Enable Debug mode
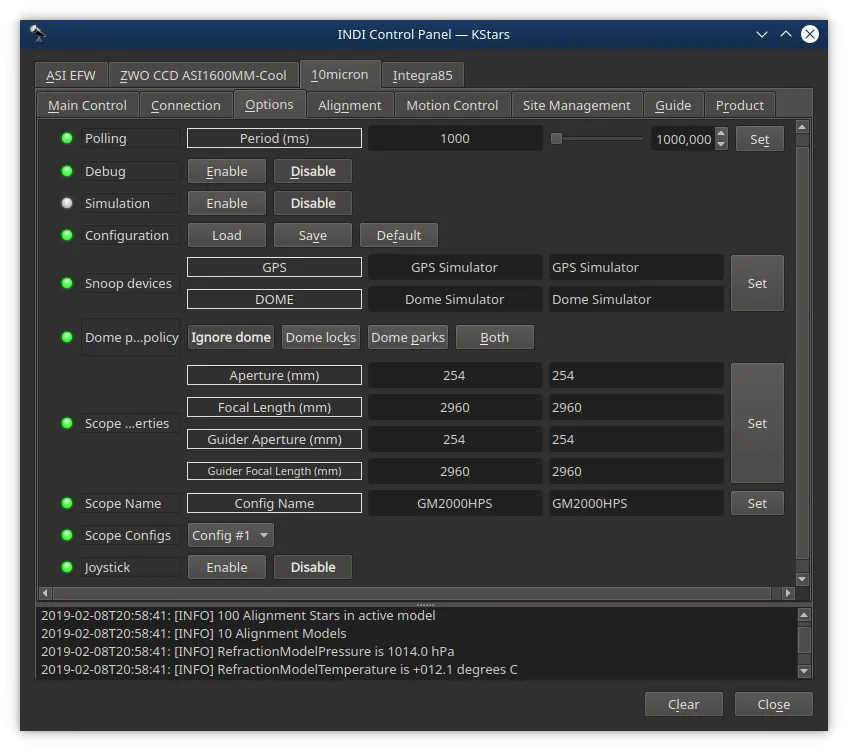Viewport: 848px width, 751px height. (x=227, y=171)
